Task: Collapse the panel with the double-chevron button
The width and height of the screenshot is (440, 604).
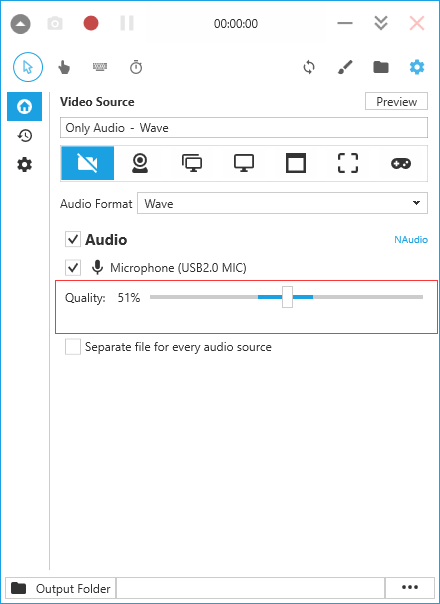Action: 381,23
